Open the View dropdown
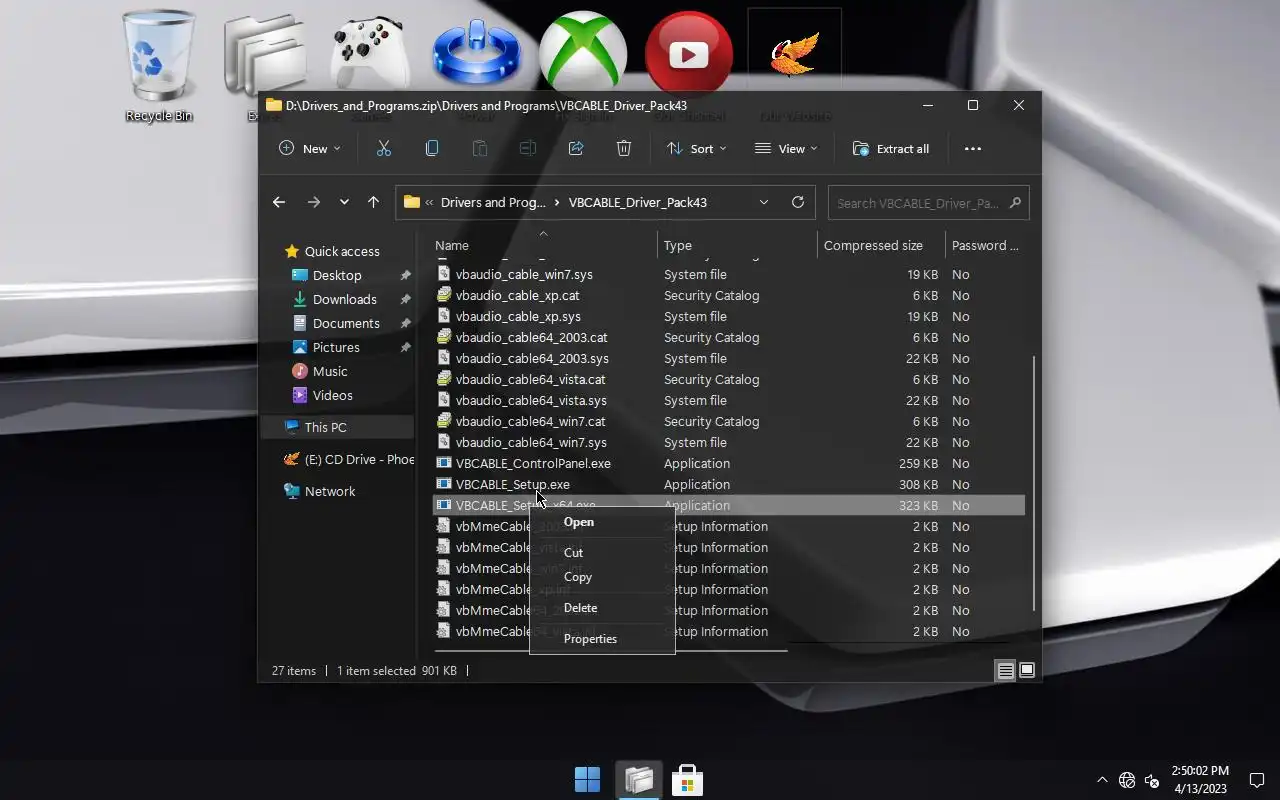1280x800 pixels. (x=786, y=148)
